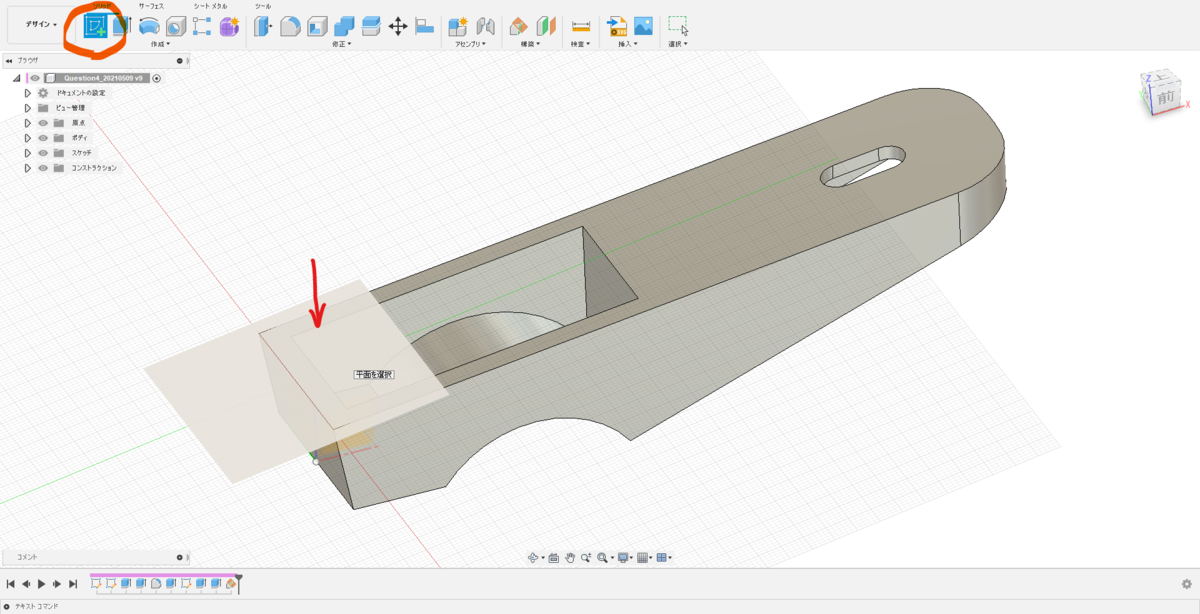Expand the ビュー管理 tree node
1200x614 pixels.
(28, 107)
